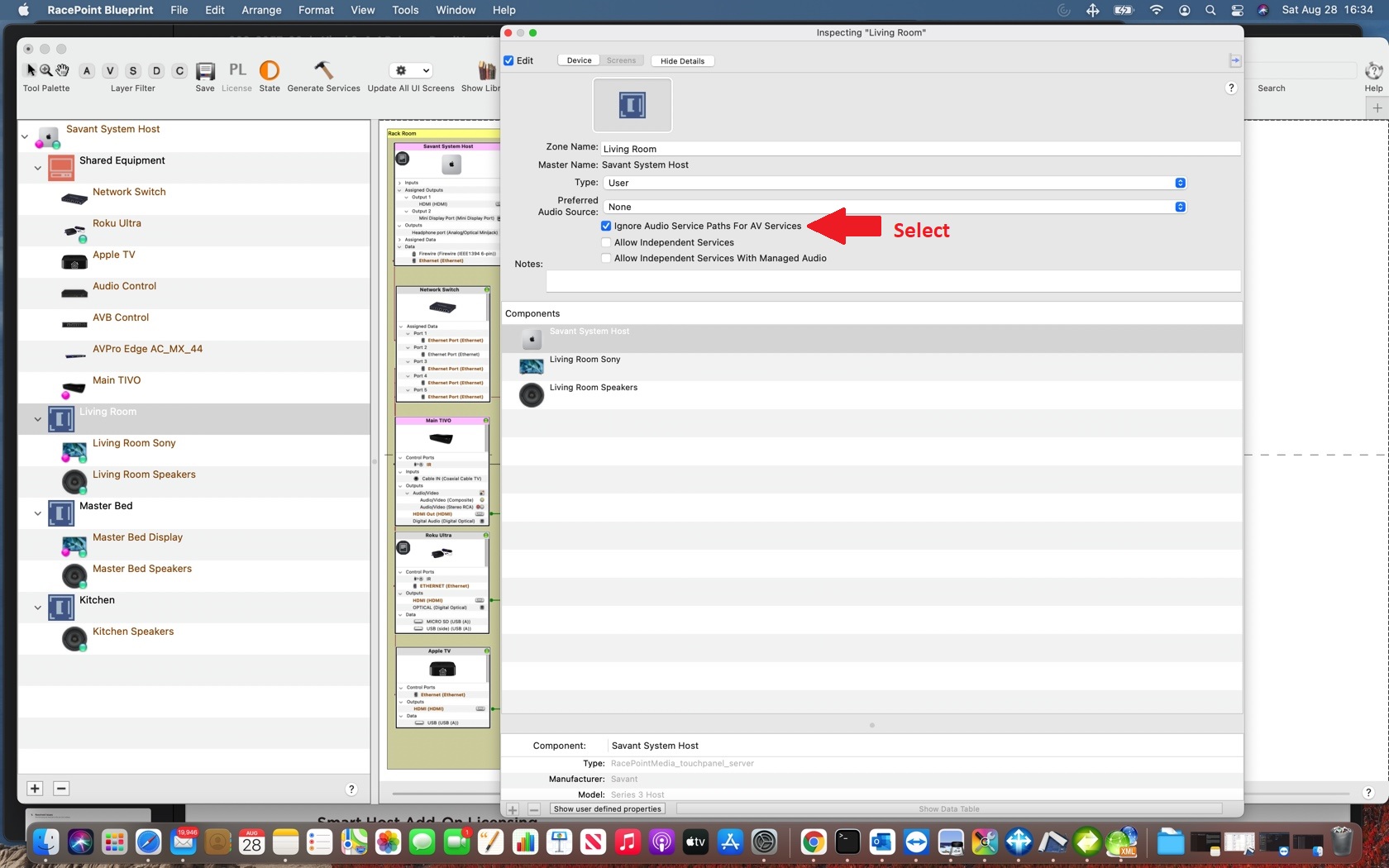
Task: Toggle the V layer filter
Action: [110, 71]
